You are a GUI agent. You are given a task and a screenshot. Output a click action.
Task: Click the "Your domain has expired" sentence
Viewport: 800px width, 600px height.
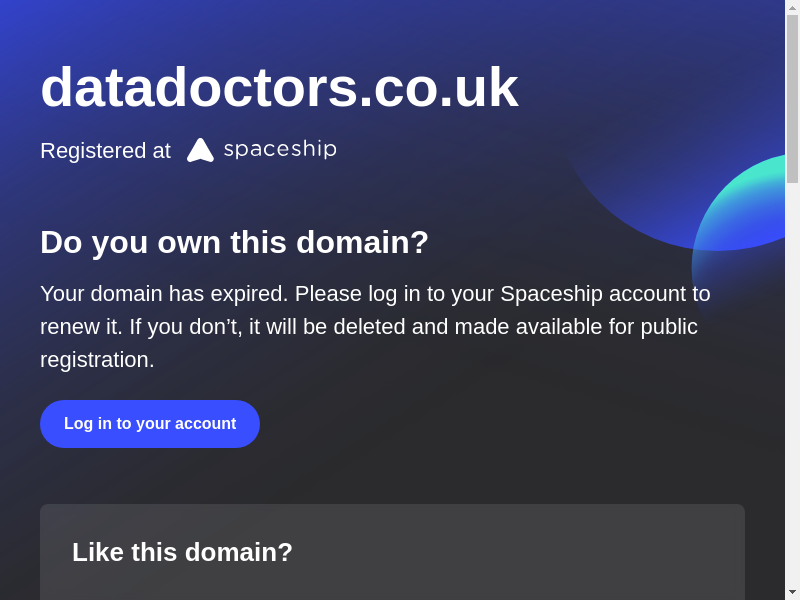click(x=164, y=294)
